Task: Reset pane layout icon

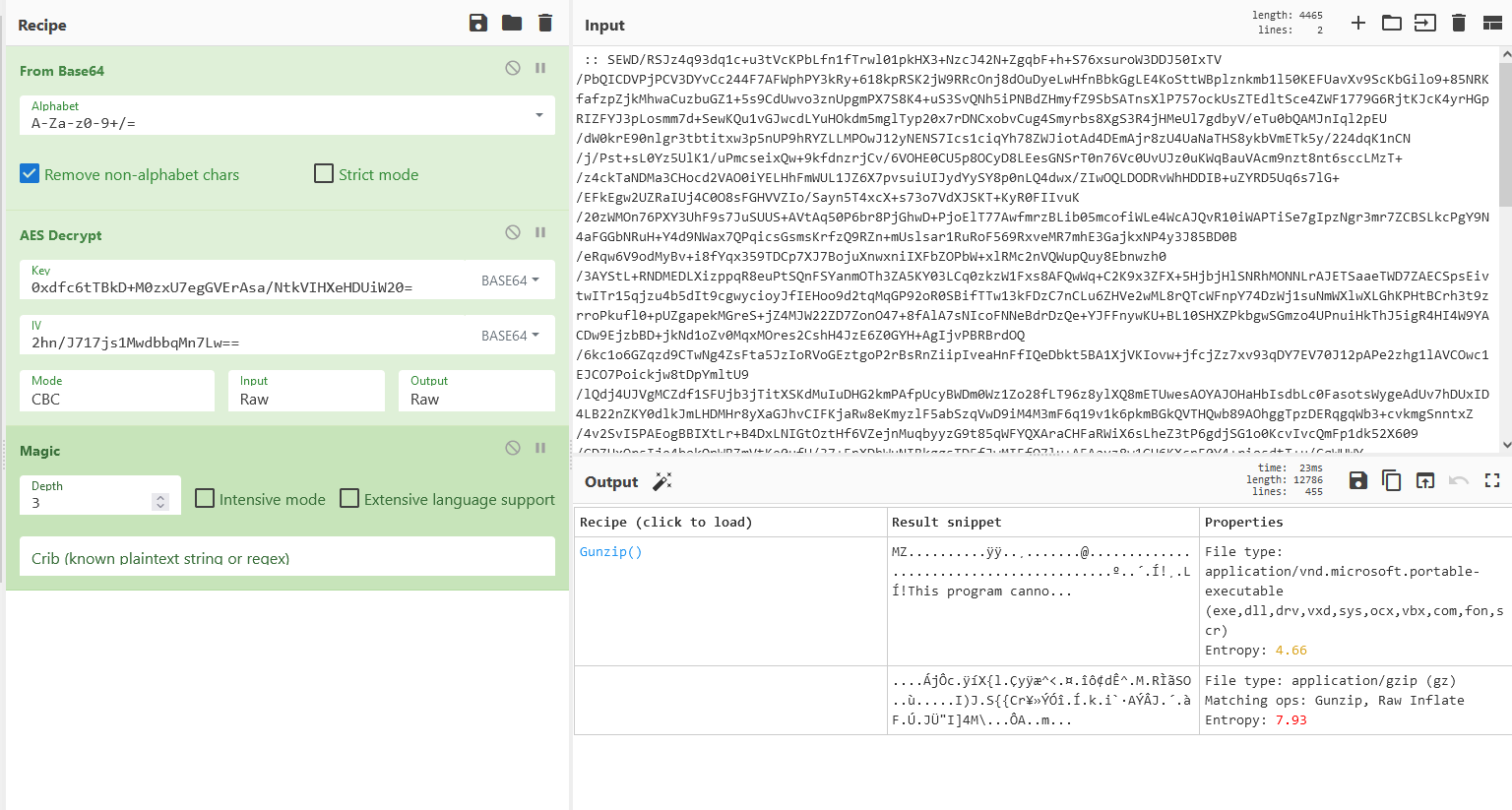Action: (x=1492, y=23)
